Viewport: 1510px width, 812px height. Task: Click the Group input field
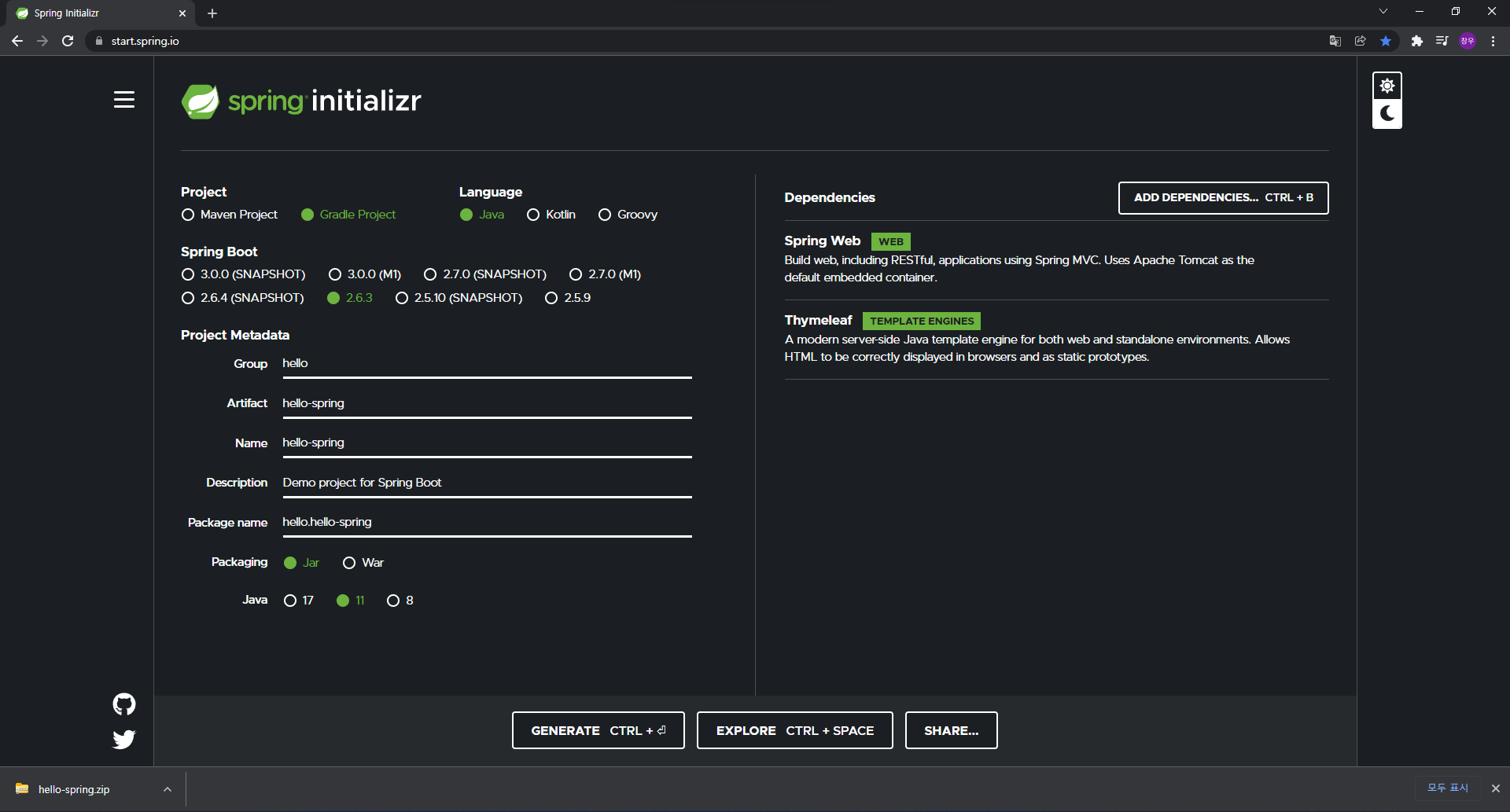coord(487,364)
